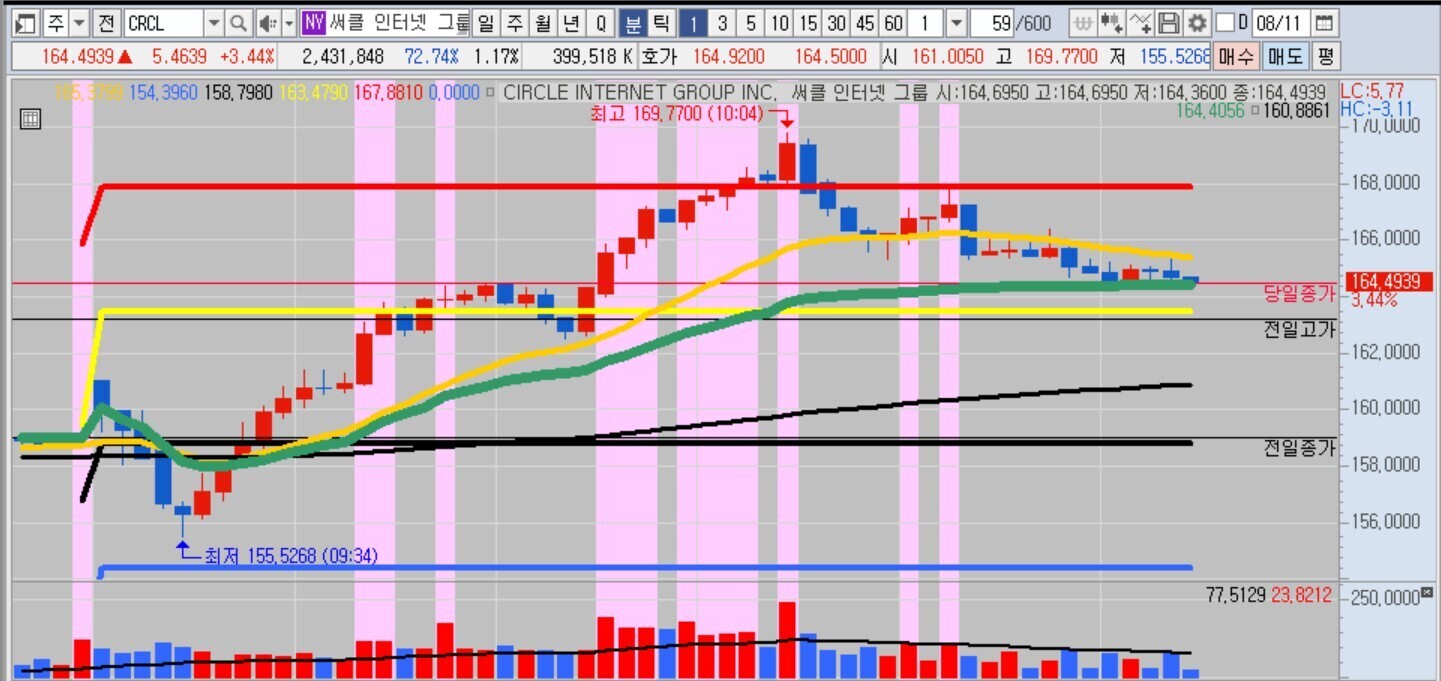Open the stock search magnifier
This screenshot has height=681, width=1441.
pos(238,22)
